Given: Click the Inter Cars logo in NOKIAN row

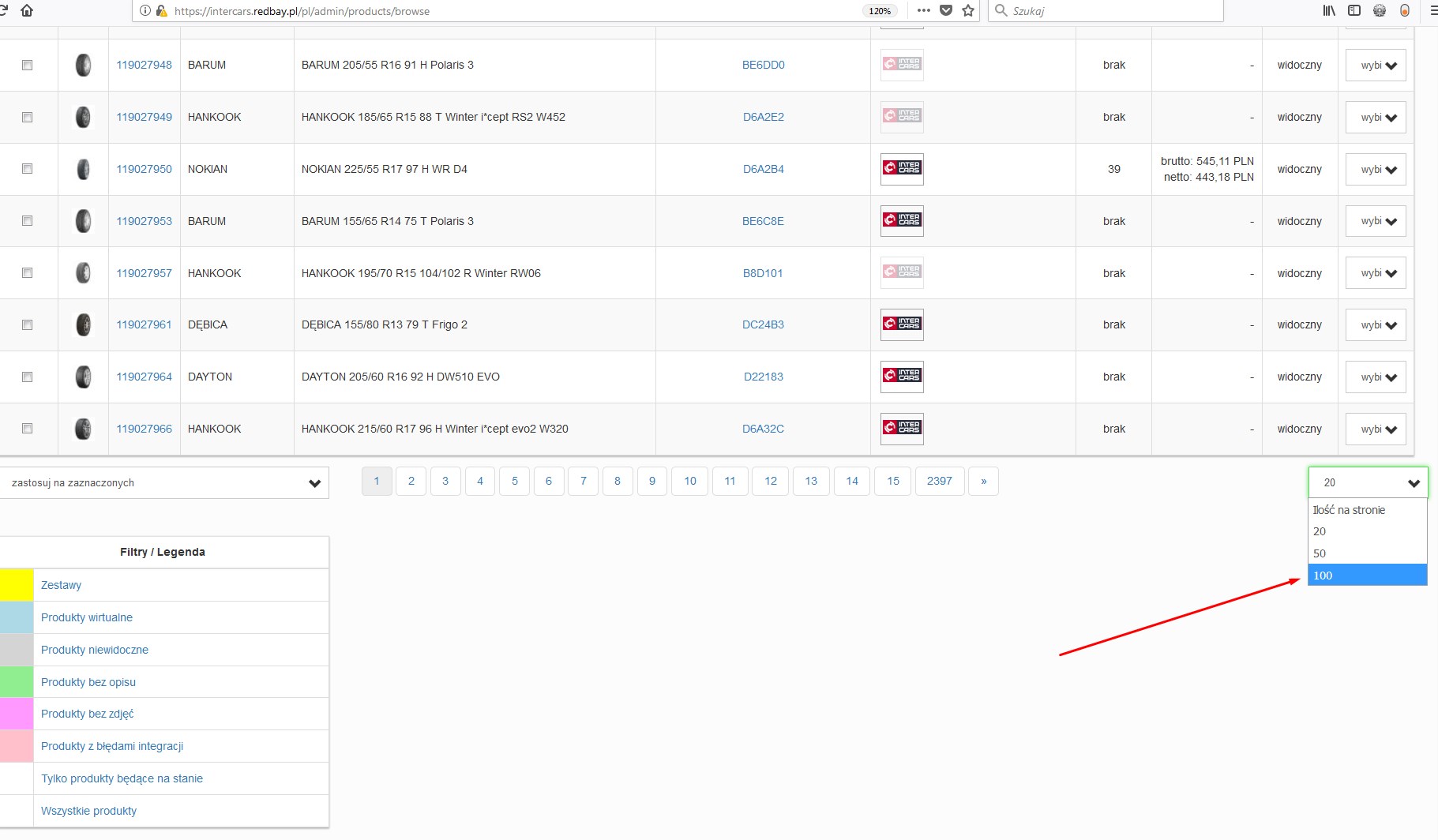Looking at the screenshot, I should pyautogui.click(x=902, y=168).
